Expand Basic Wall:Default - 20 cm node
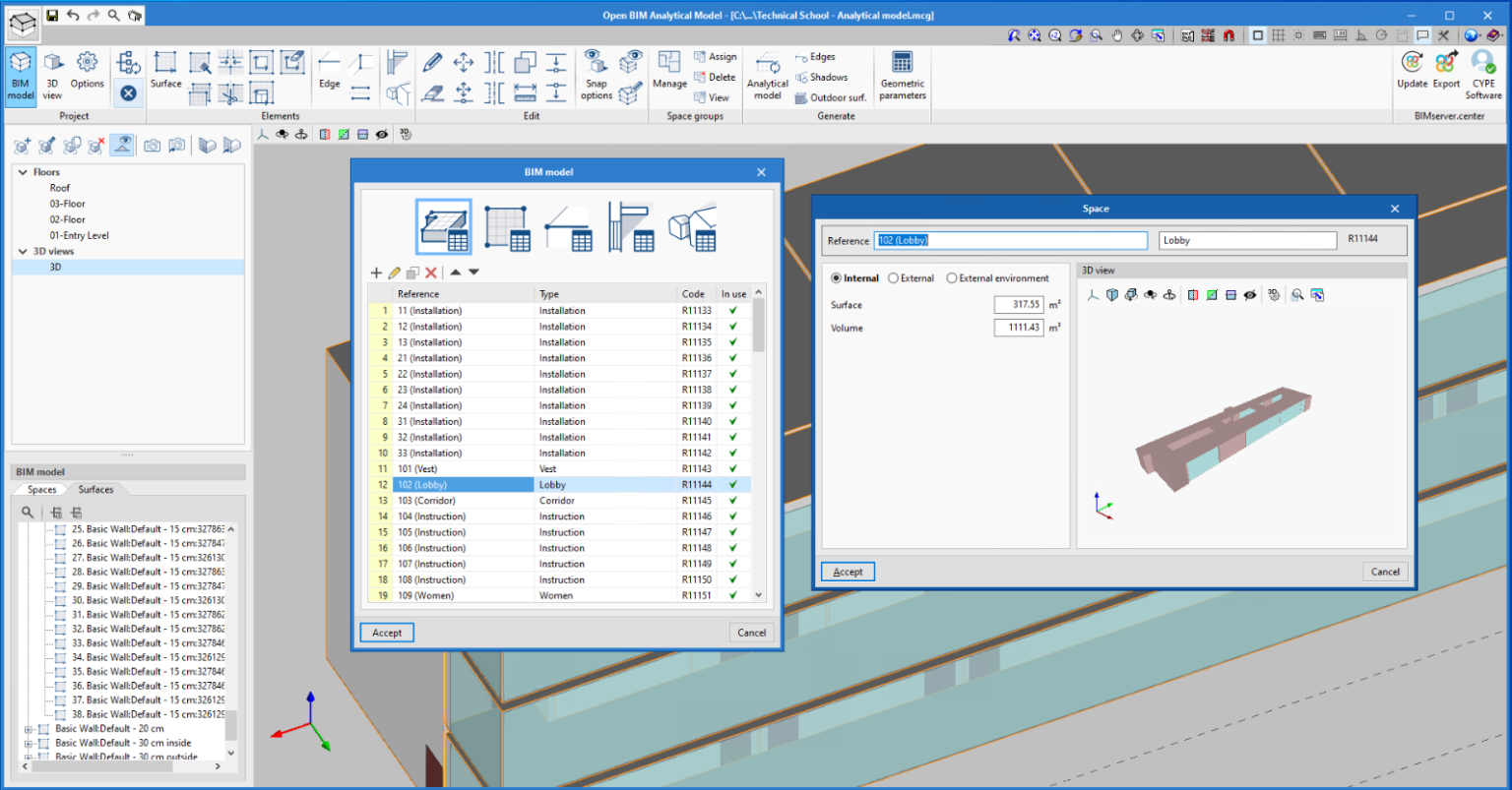The image size is (1512, 790). click(x=29, y=729)
